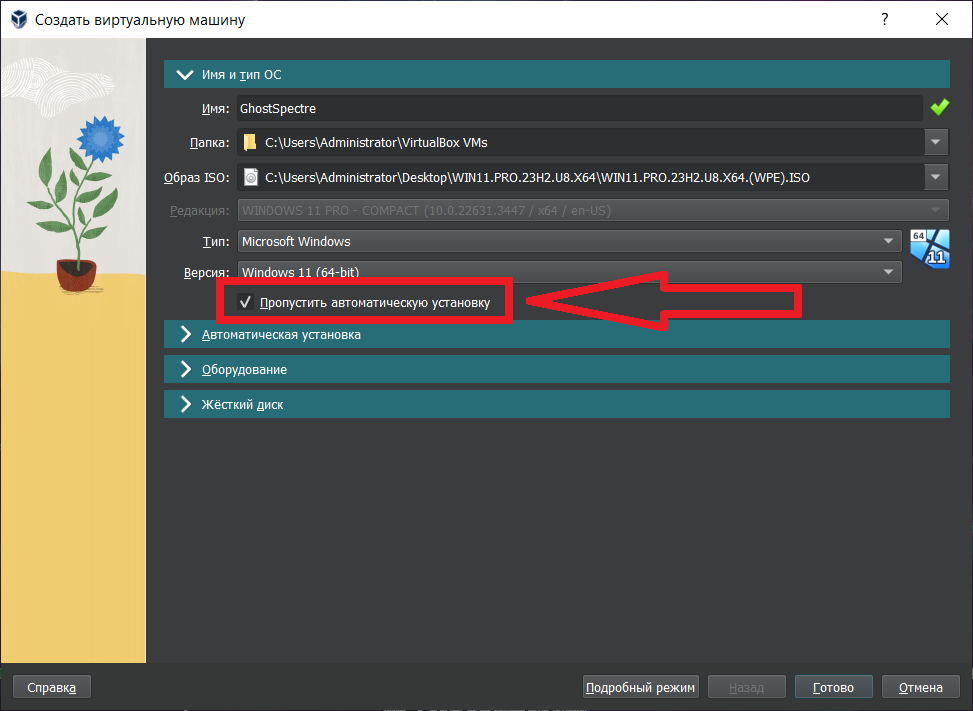Click the Windows 11 64-bit OS badge icon

click(930, 249)
